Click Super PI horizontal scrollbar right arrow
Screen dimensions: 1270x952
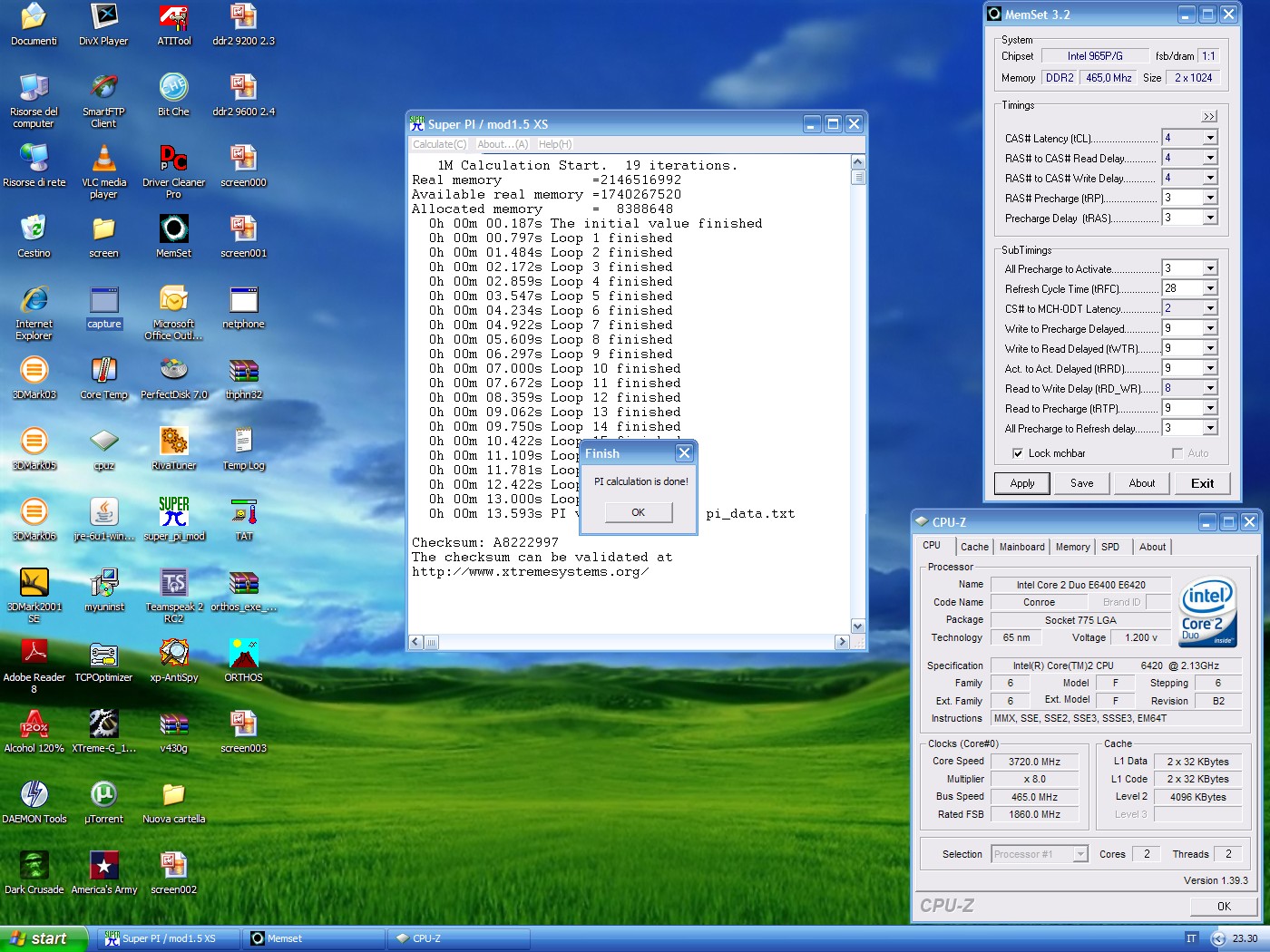[x=842, y=642]
